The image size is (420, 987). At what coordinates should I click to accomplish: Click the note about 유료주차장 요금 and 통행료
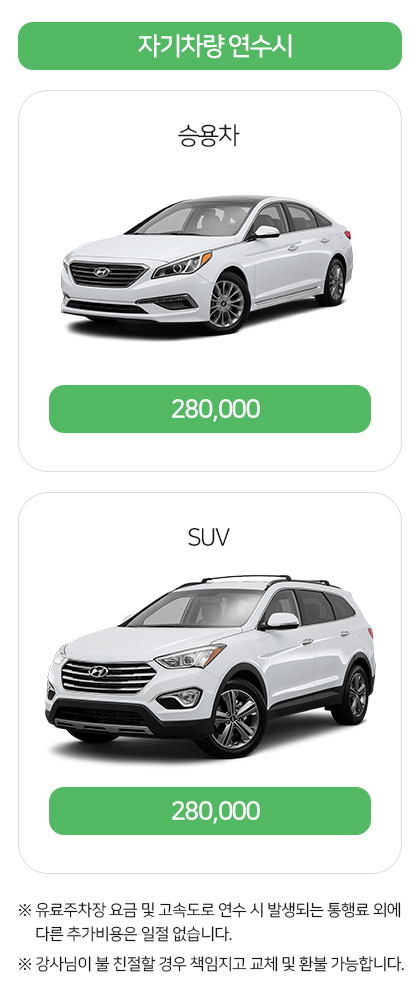pos(210,922)
